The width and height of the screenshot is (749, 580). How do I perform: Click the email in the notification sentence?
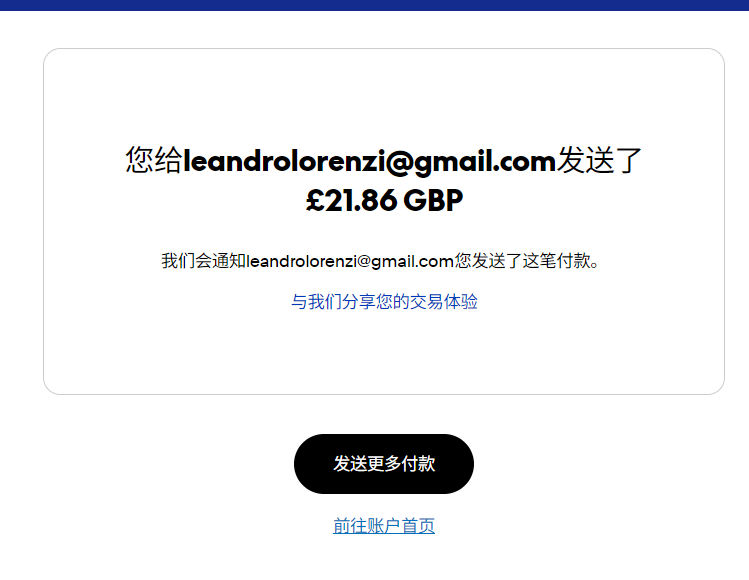350,261
